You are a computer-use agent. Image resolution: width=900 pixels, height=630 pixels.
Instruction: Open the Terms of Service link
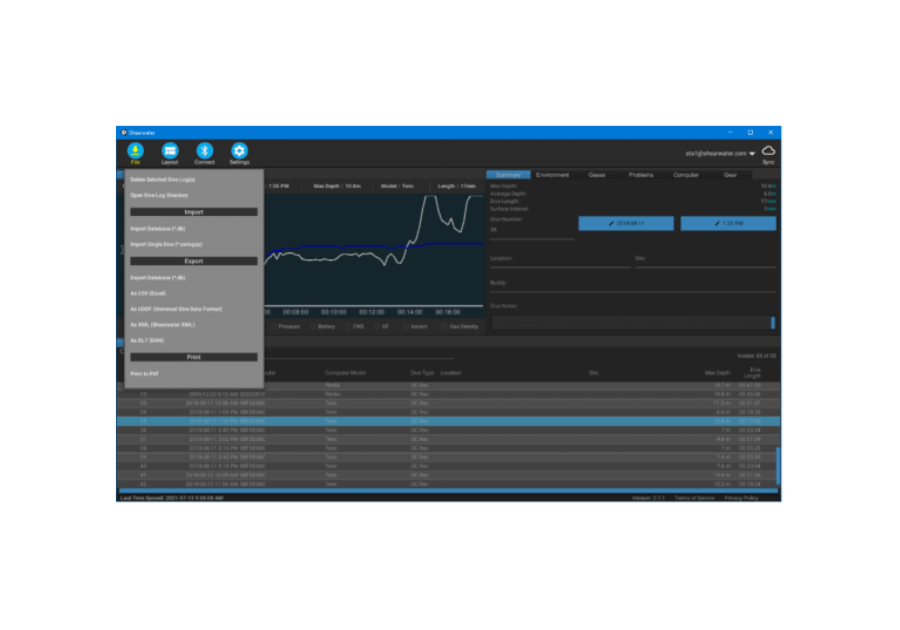pos(693,497)
